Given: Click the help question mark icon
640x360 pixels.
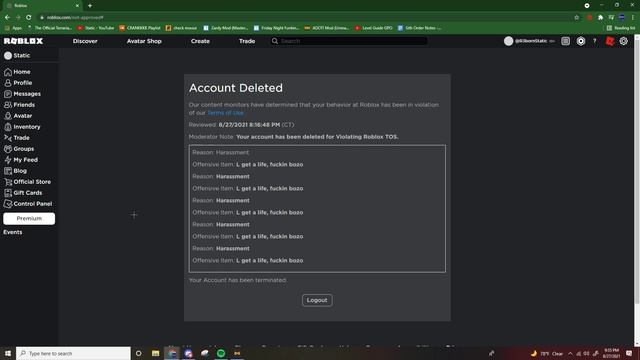Looking at the screenshot, I should (595, 41).
